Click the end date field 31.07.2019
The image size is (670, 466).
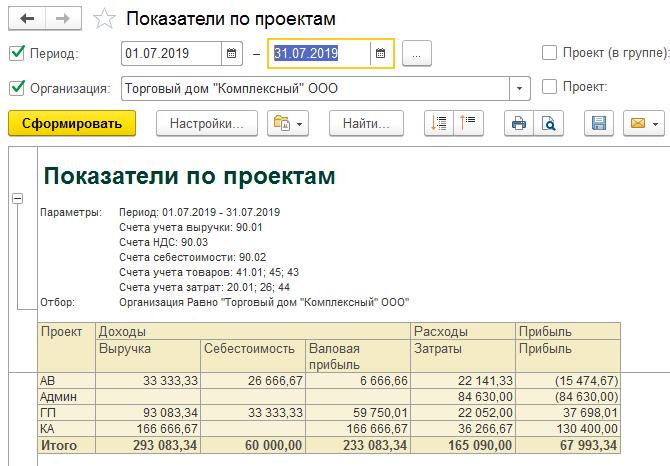pos(319,53)
